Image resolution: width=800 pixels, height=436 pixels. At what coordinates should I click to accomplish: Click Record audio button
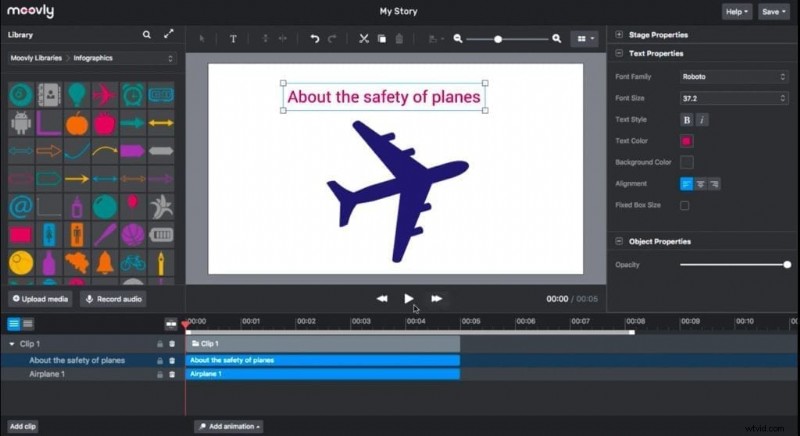pyautogui.click(x=113, y=299)
